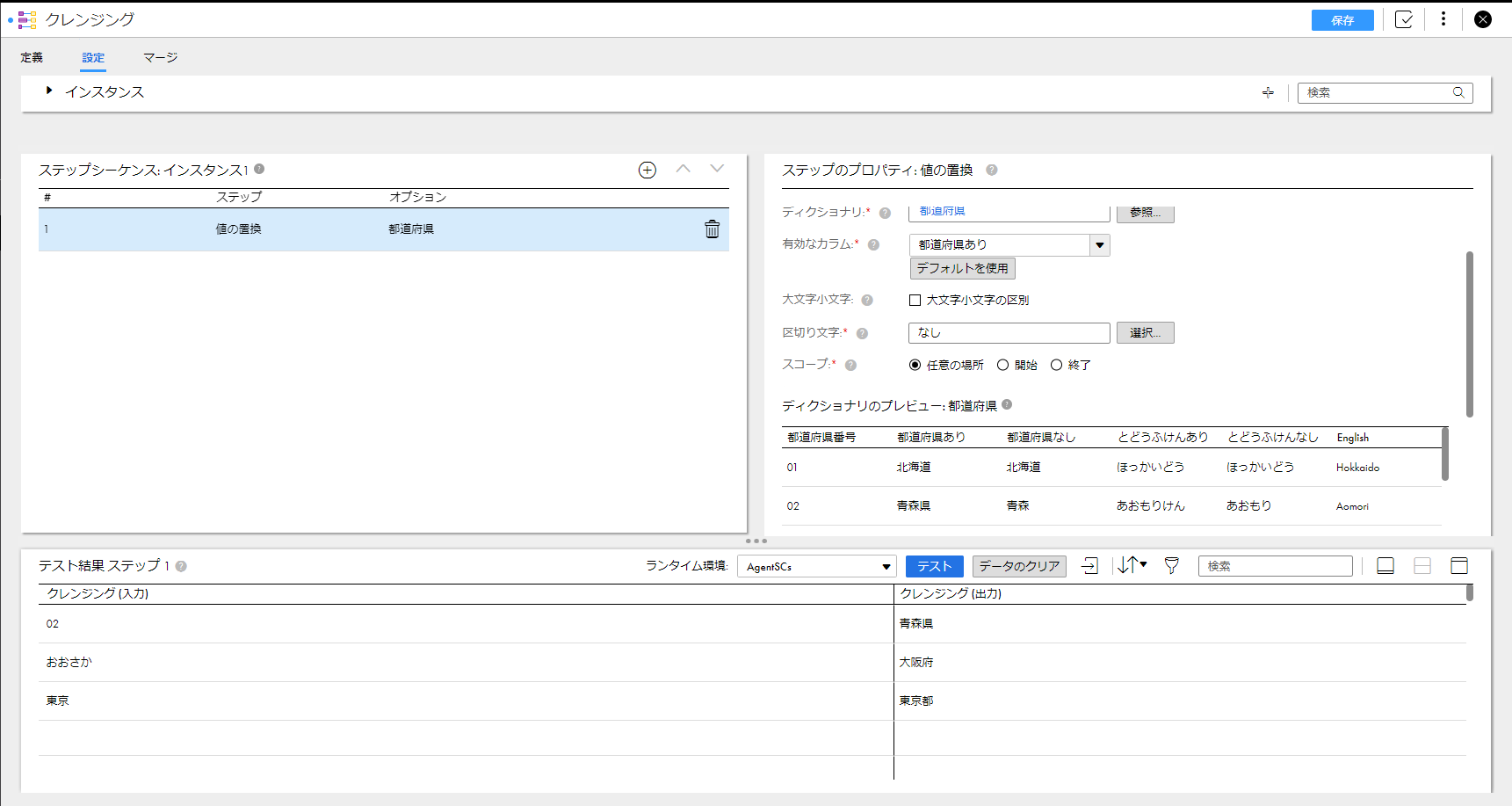
Task: Select the 任意の場所 scope radio button
Action: (915, 366)
